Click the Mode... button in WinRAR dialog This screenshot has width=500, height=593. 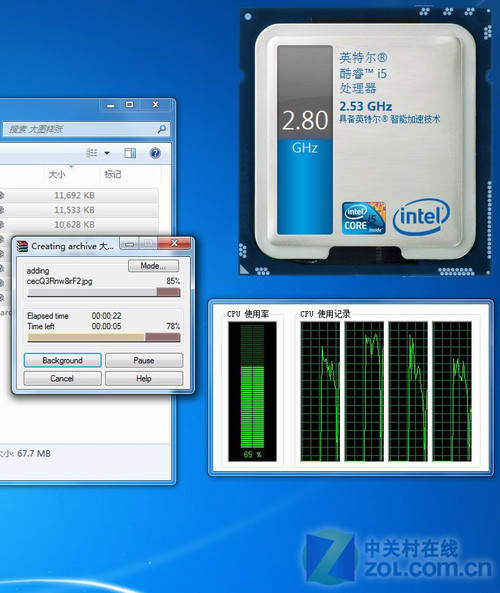coord(153,266)
